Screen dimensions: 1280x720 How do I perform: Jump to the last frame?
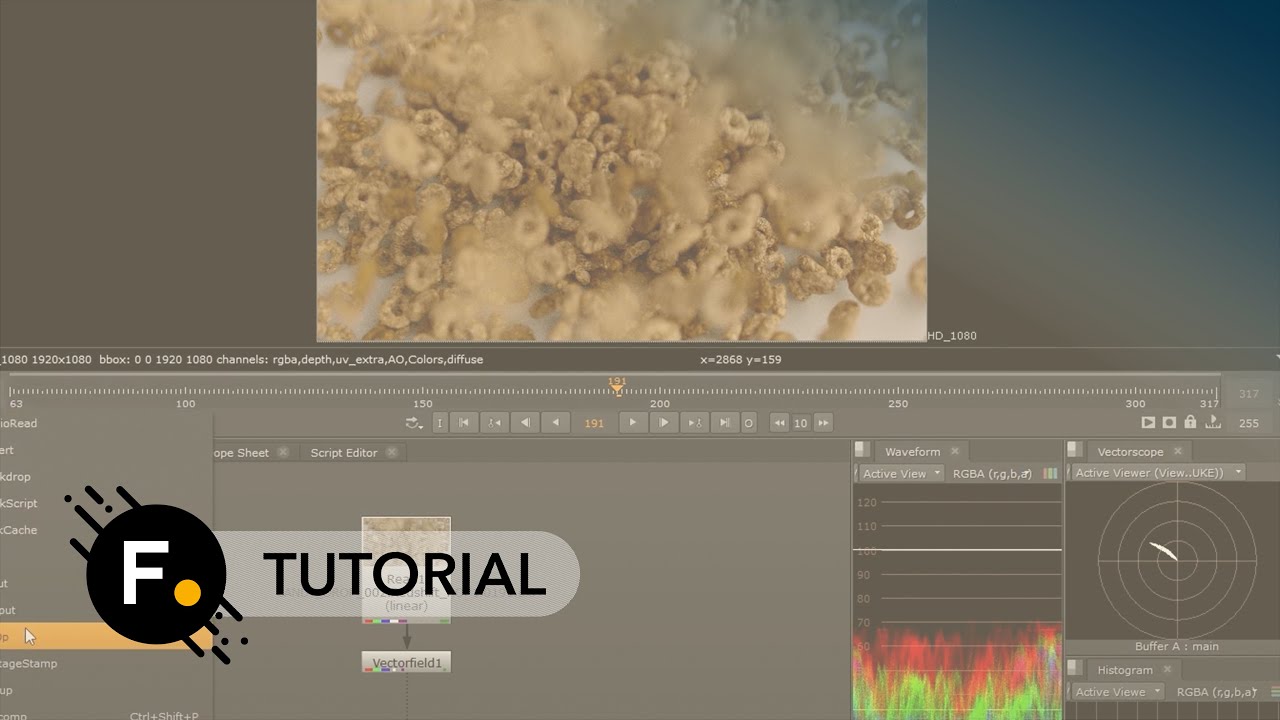pyautogui.click(x=725, y=423)
